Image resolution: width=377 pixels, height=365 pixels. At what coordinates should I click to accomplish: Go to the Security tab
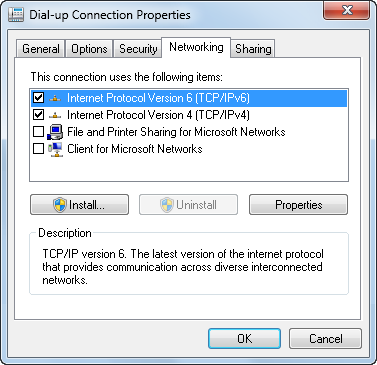tap(138, 49)
